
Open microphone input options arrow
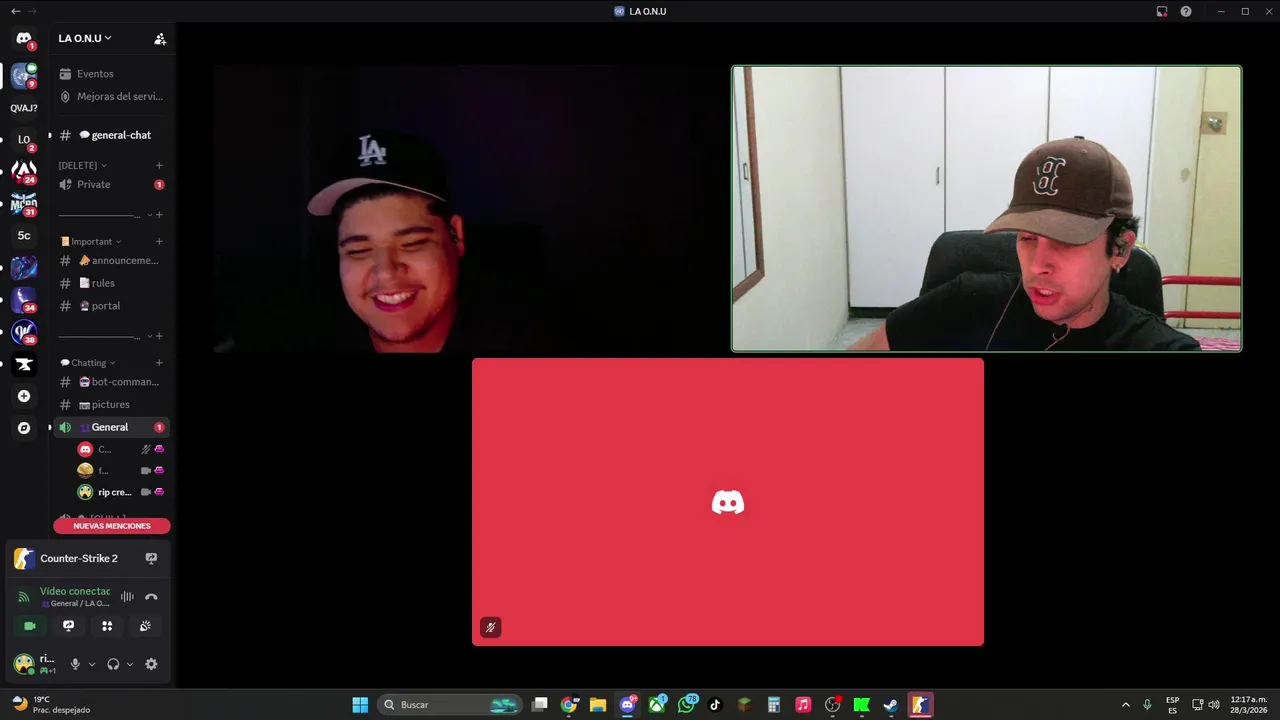coord(92,664)
